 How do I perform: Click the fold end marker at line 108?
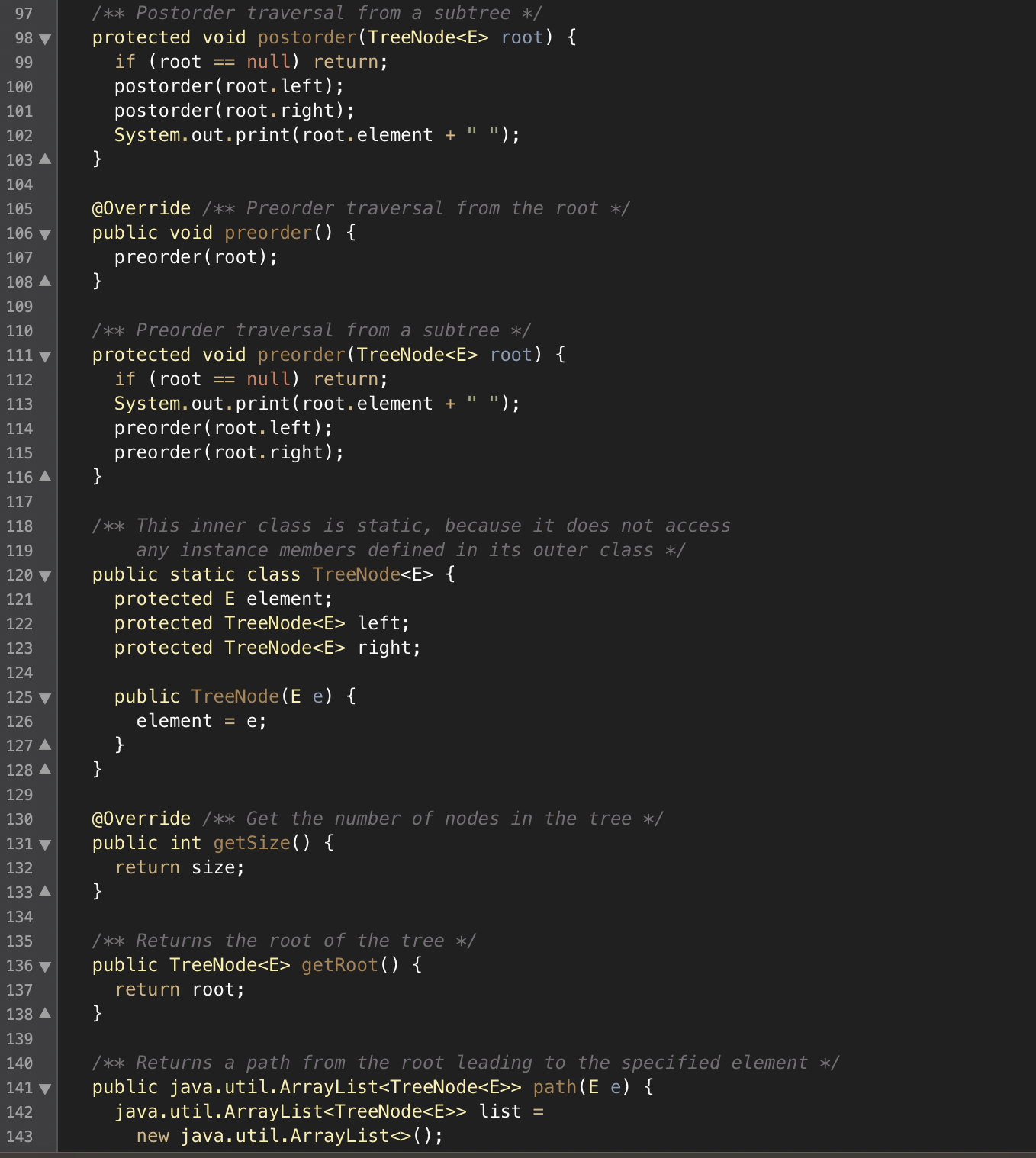(45, 281)
